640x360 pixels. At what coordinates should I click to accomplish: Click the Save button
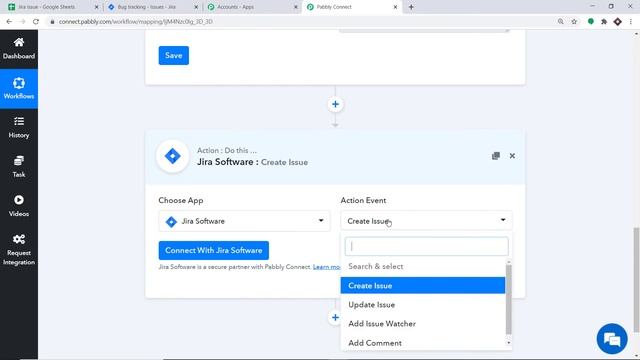[173, 56]
